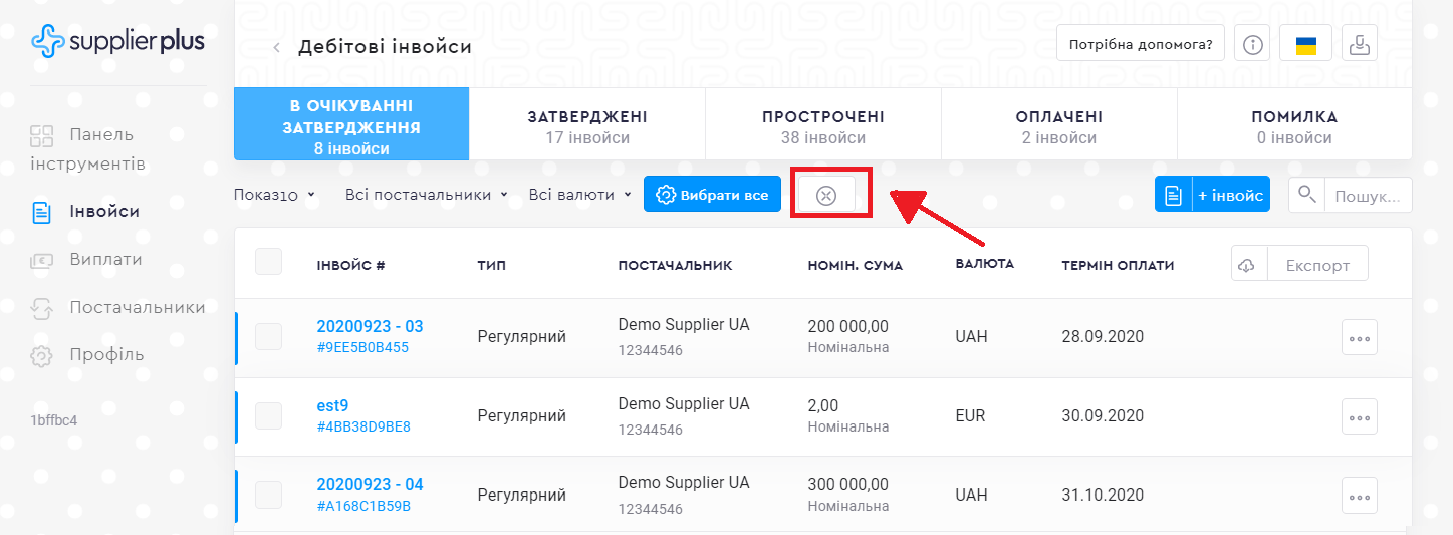Switch to the Прострочені tab
This screenshot has width=1453, height=535.
pyautogui.click(x=823, y=126)
